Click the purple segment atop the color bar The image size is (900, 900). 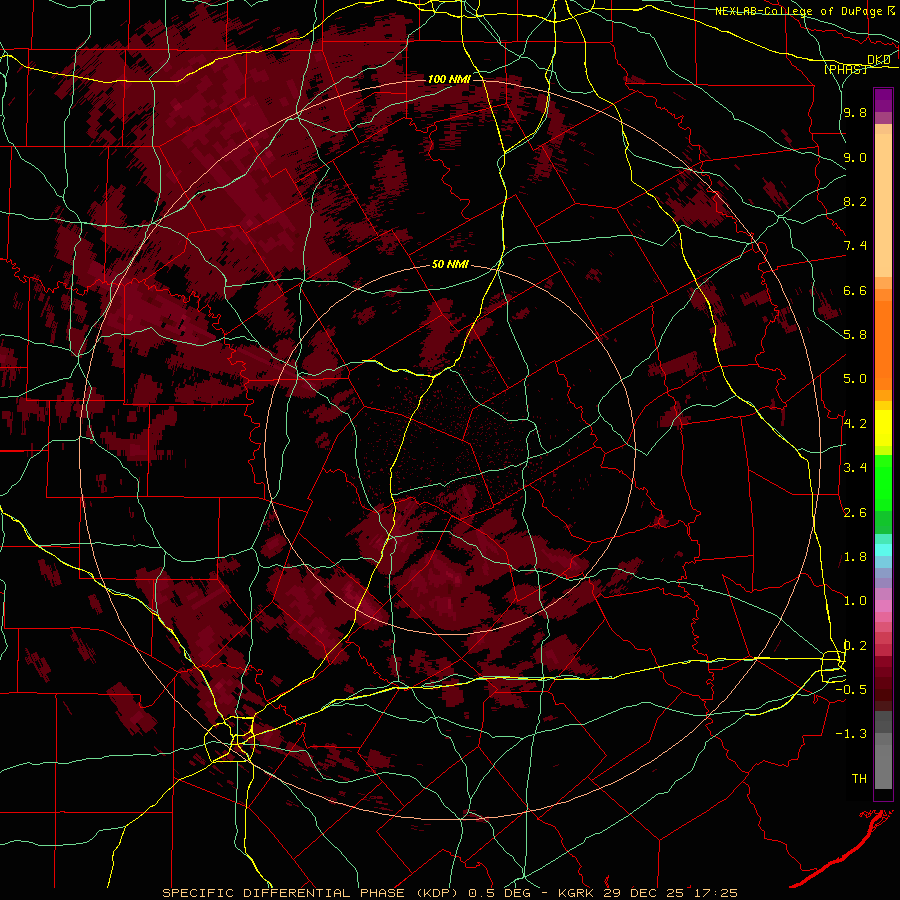pos(883,100)
